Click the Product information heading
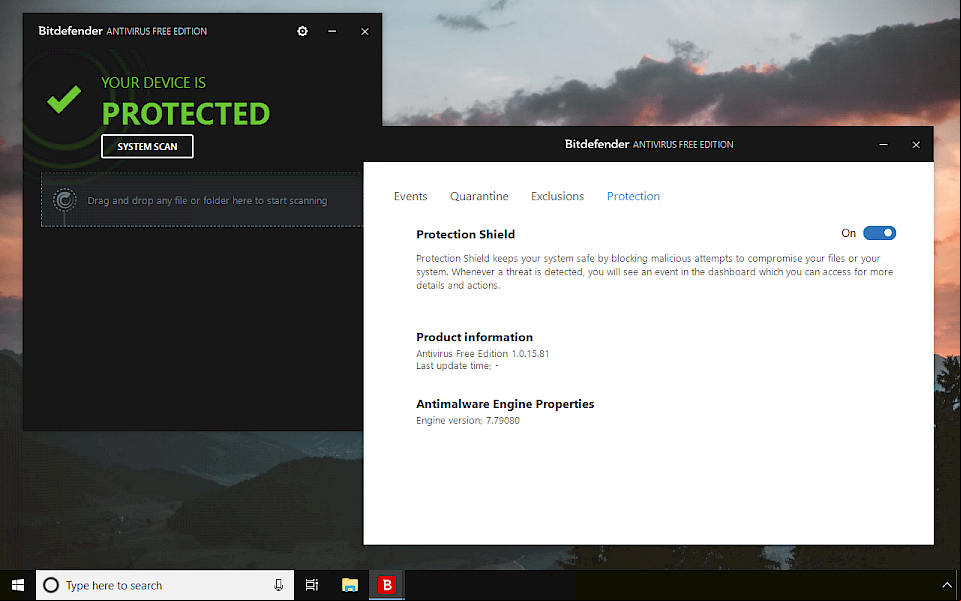This screenshot has height=601, width=961. click(x=474, y=337)
